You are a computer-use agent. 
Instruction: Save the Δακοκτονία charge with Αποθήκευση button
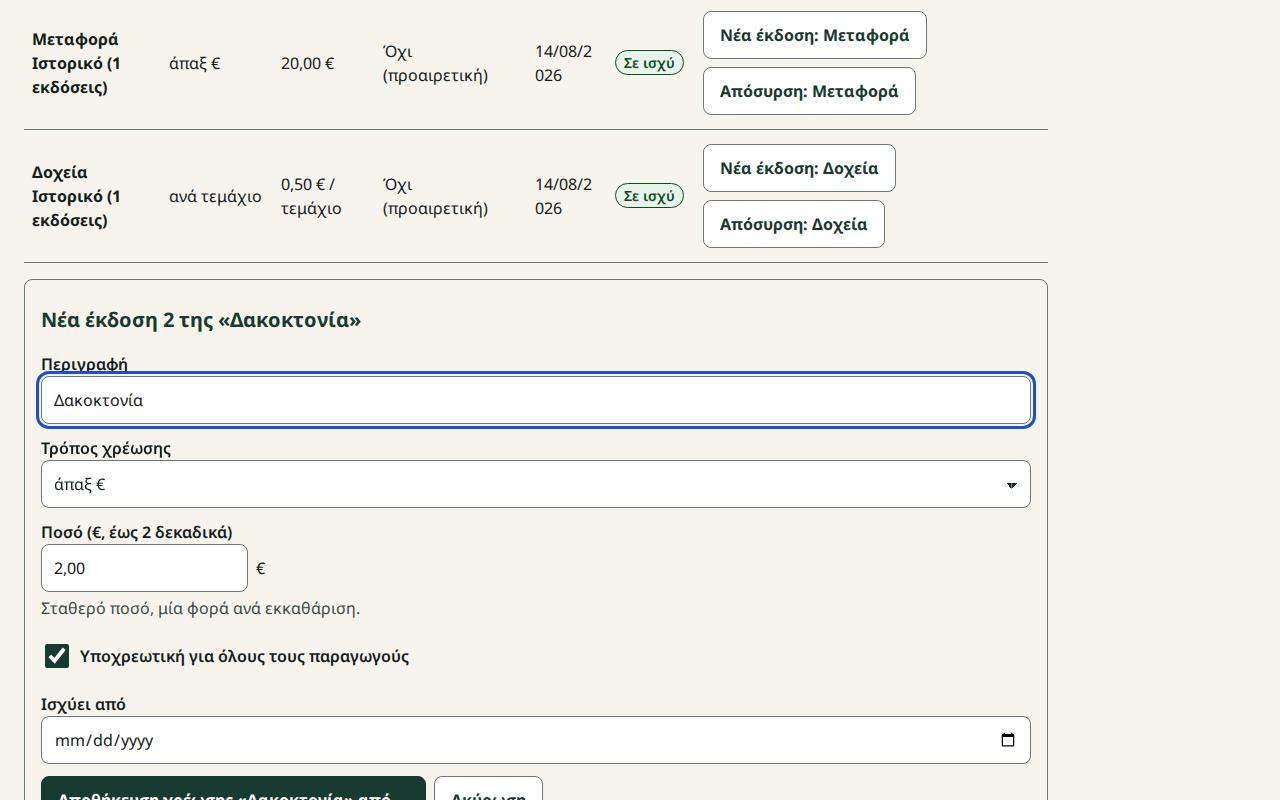pyautogui.click(x=233, y=788)
